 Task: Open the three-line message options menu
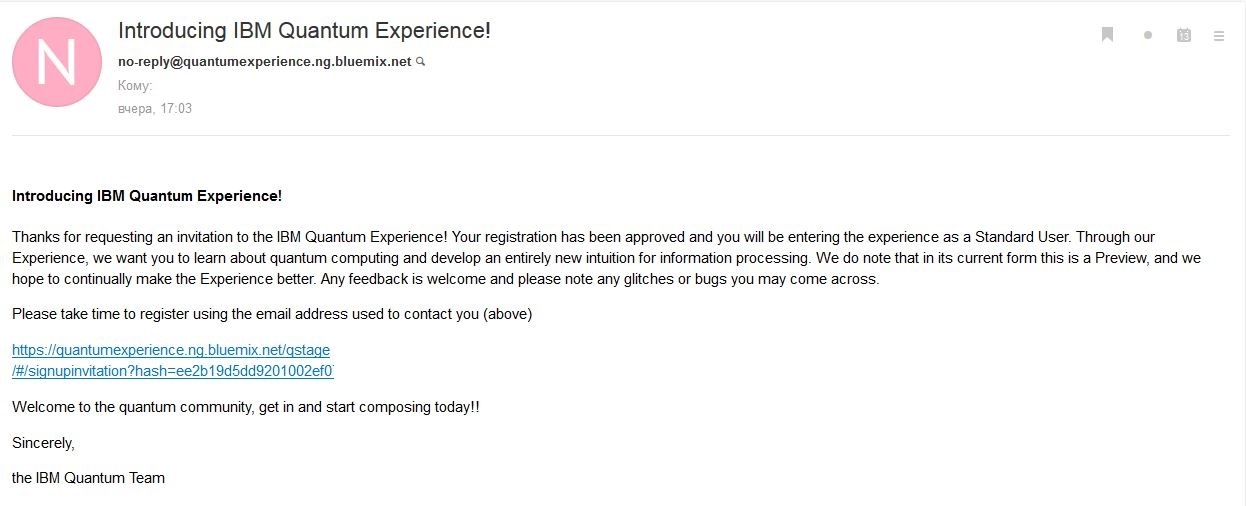click(1219, 35)
